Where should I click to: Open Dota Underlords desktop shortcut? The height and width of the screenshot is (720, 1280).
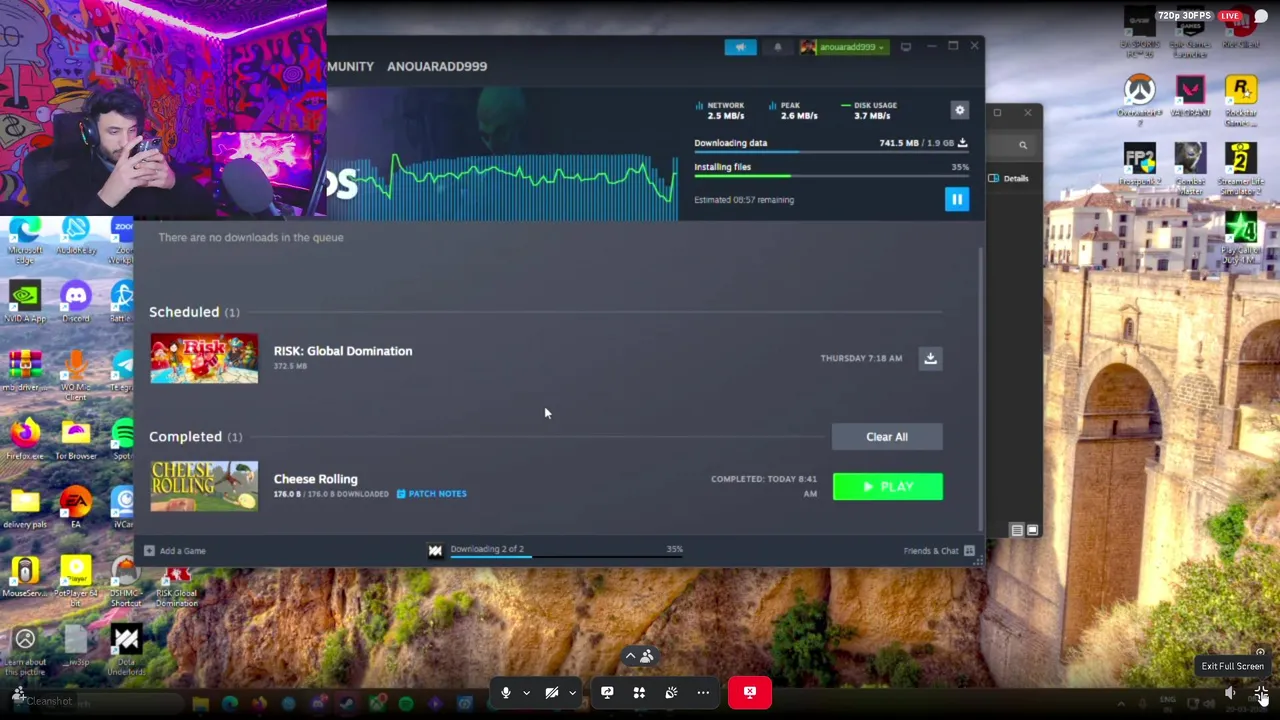[x=126, y=647]
